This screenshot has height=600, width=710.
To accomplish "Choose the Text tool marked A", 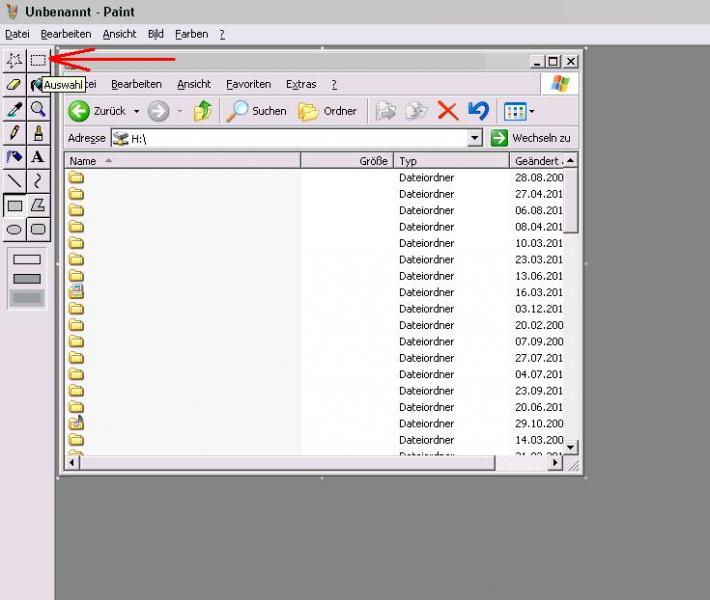I will coord(38,157).
